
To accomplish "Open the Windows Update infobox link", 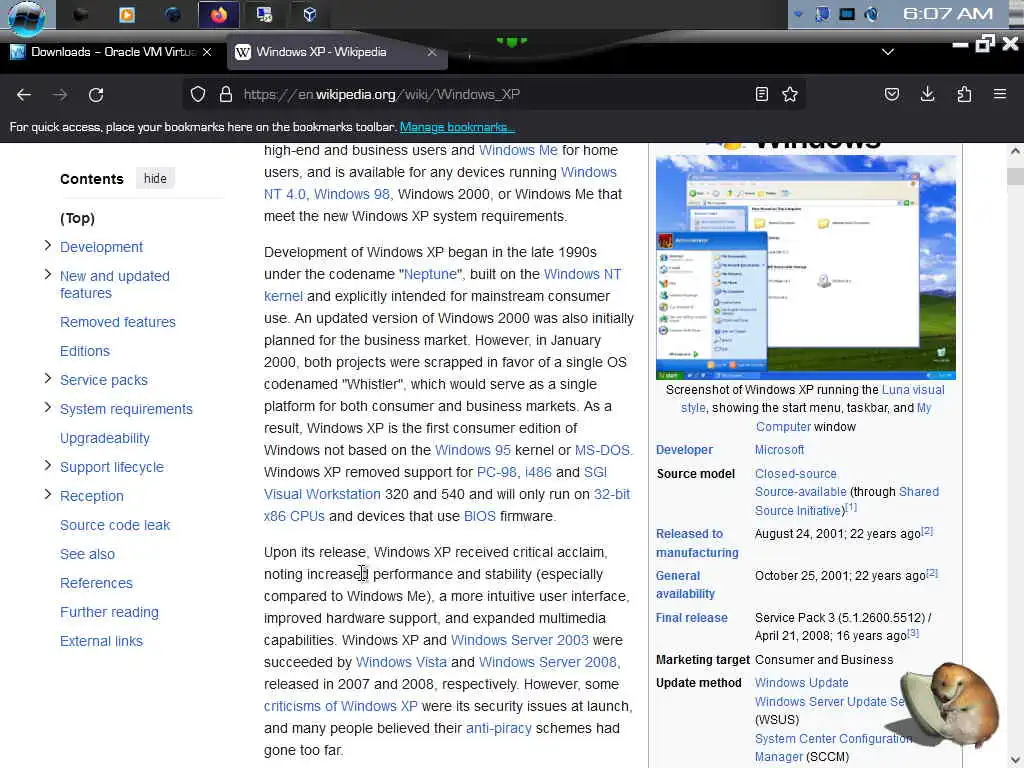I will pos(801,682).
